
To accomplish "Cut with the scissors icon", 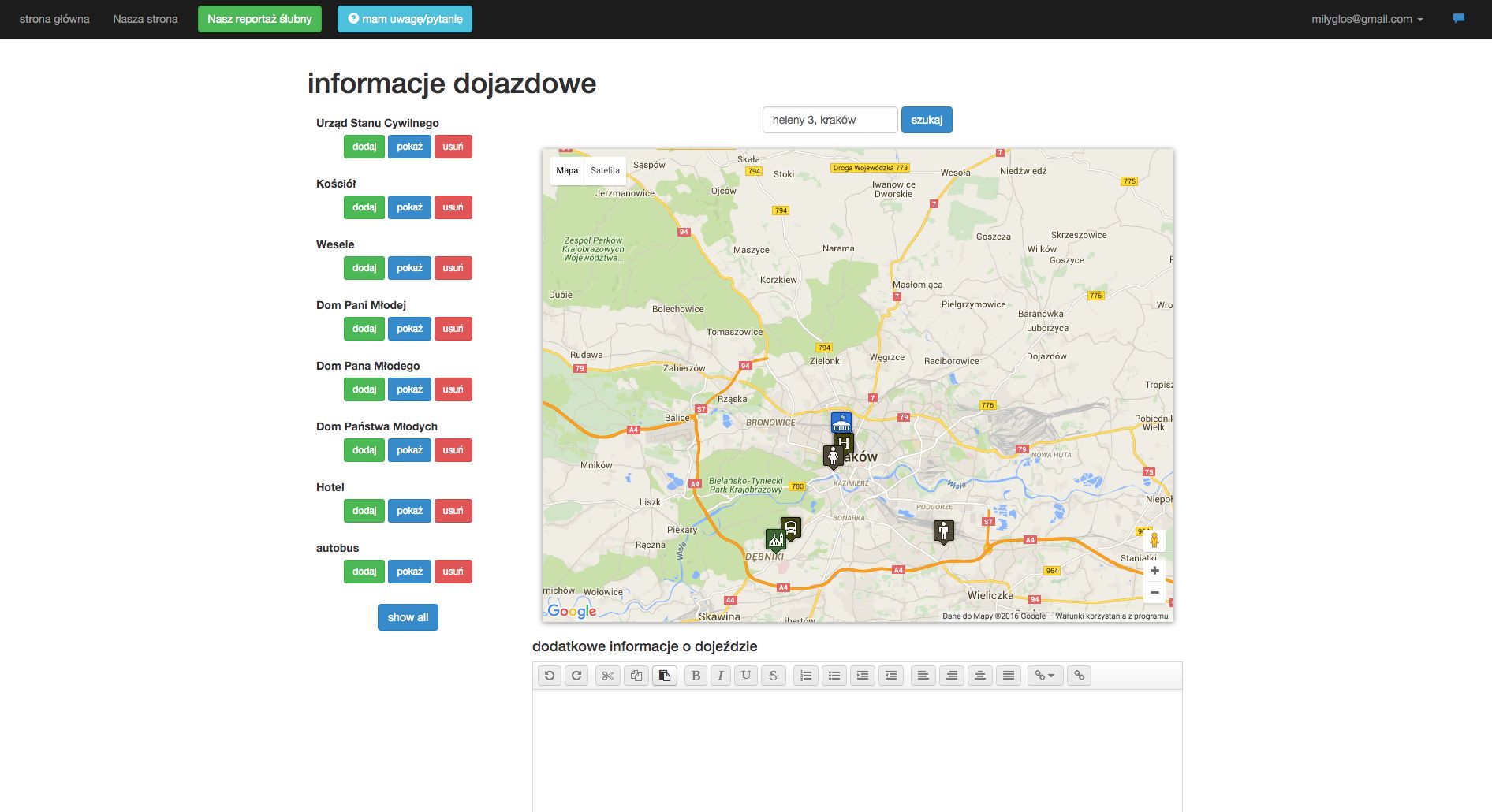I will [x=607, y=676].
